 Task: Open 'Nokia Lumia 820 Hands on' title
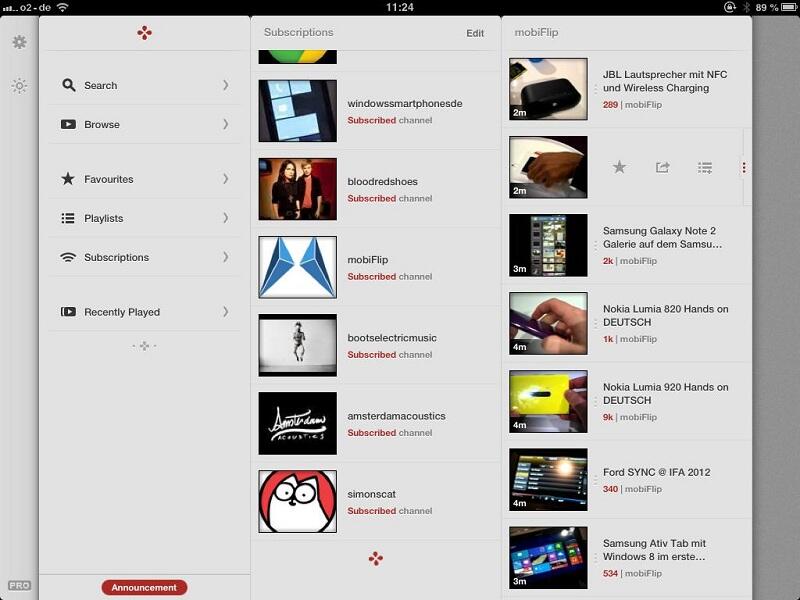[x=665, y=315]
